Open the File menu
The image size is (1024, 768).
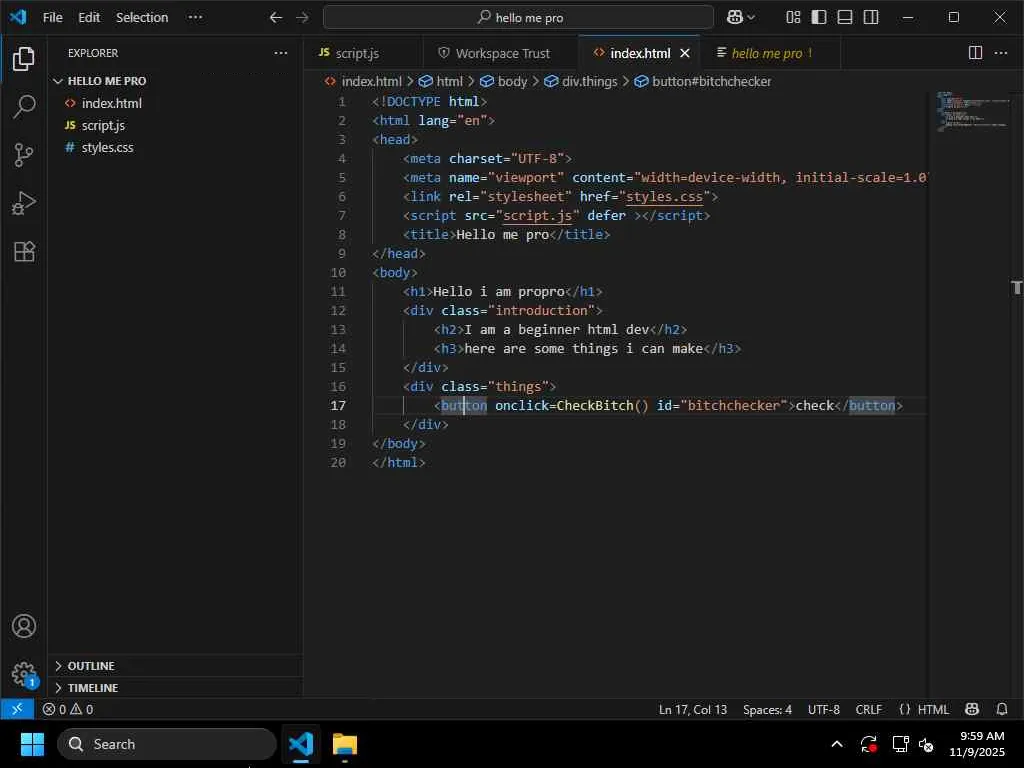[x=52, y=17]
